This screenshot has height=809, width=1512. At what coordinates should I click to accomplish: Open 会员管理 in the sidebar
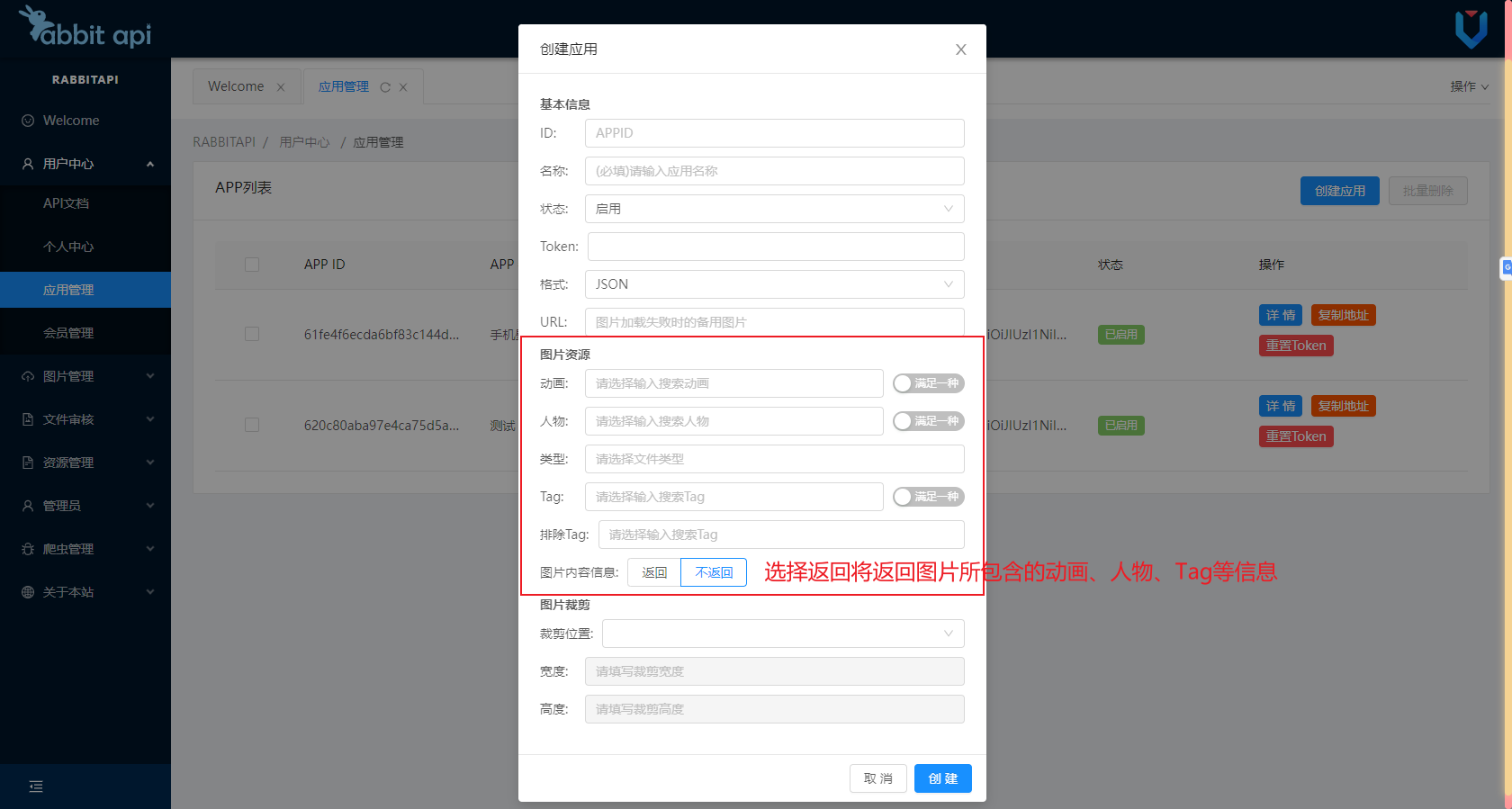[x=85, y=333]
